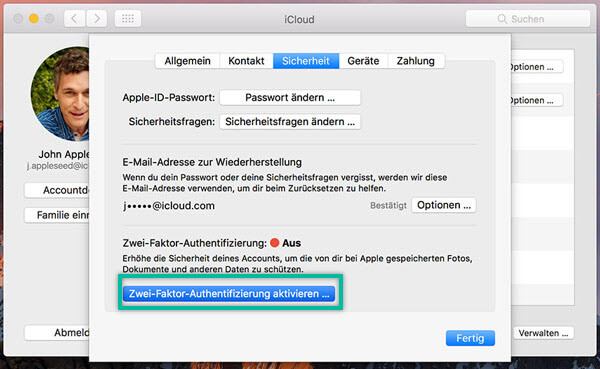Open Optionen for recovery e-mail
This screenshot has width=600, height=369.
(444, 205)
